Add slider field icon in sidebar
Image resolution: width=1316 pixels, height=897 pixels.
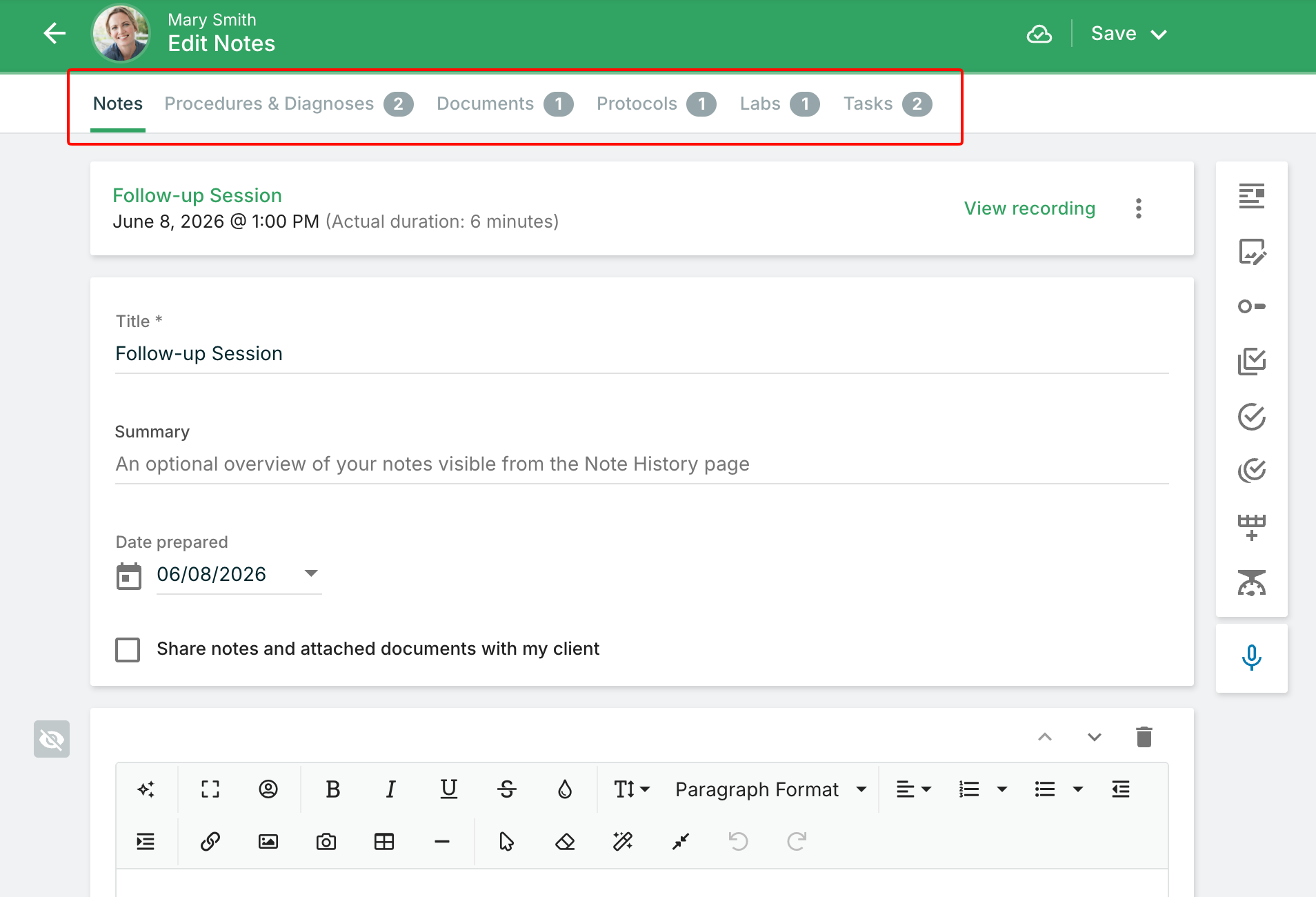coord(1251,306)
